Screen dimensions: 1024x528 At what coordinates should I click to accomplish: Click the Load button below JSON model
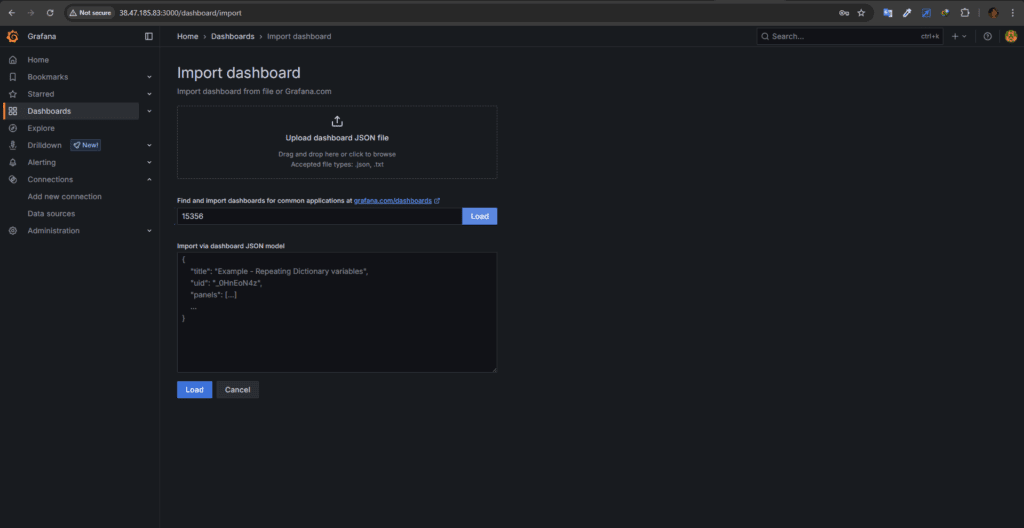point(195,389)
